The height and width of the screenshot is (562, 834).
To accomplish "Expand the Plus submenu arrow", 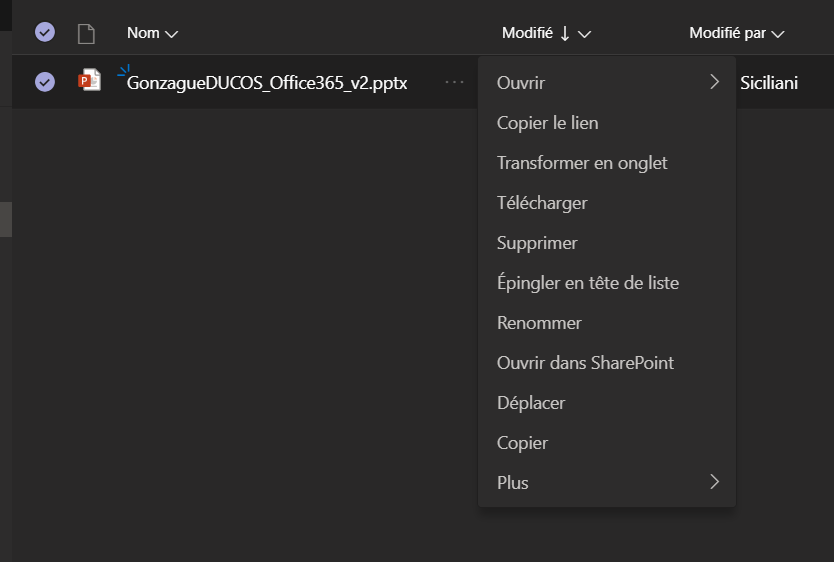I will [714, 482].
